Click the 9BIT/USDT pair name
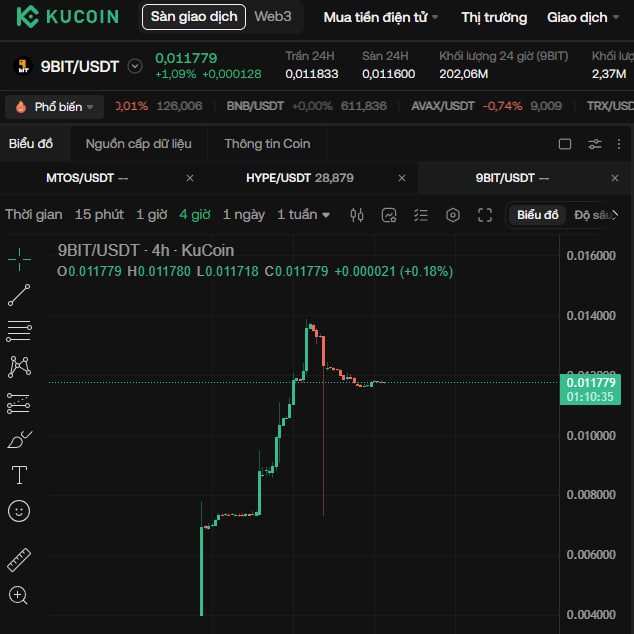The image size is (634, 634). point(80,66)
